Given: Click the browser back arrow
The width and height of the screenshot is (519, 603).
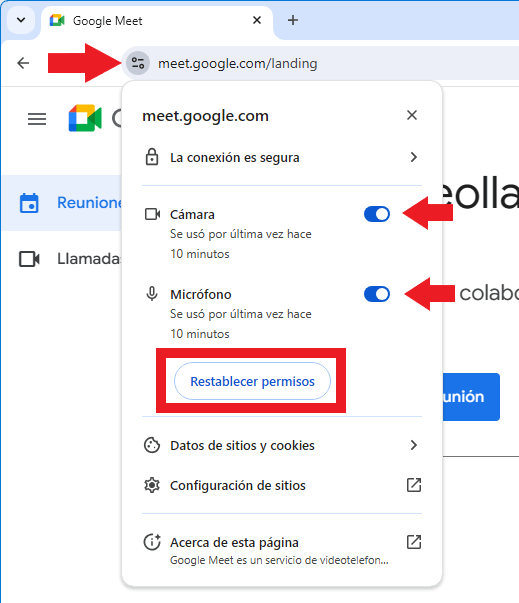Looking at the screenshot, I should click(23, 63).
